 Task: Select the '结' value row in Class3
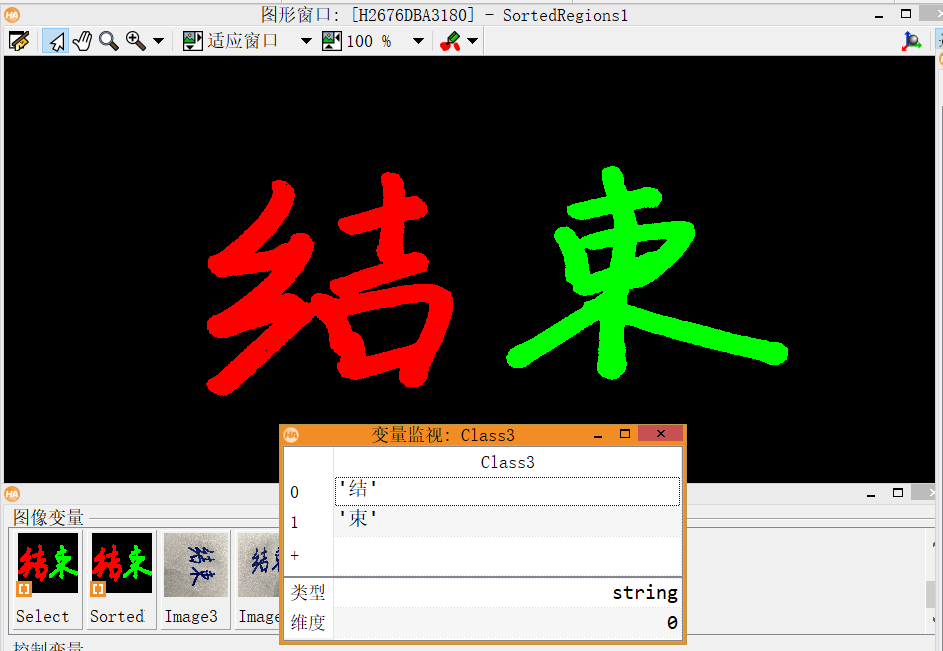point(506,491)
